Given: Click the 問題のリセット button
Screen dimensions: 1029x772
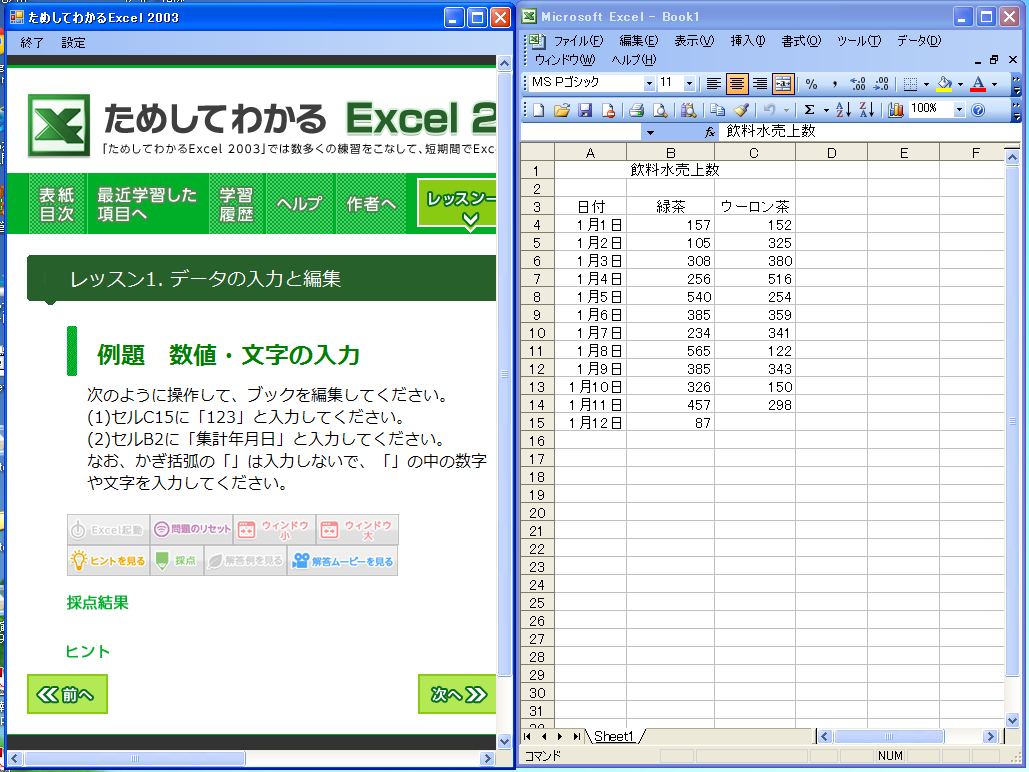Looking at the screenshot, I should point(192,530).
